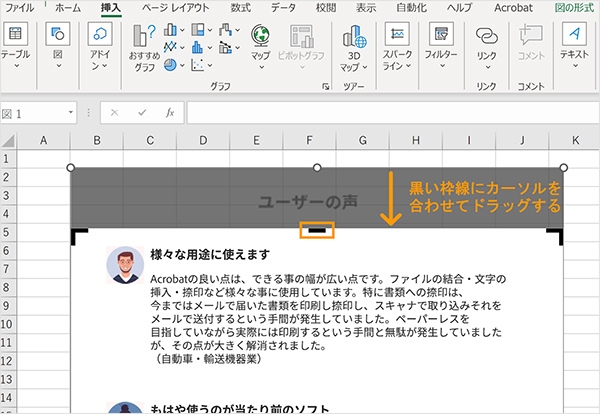
Task: Open the ファイル tab
Action: [x=19, y=8]
